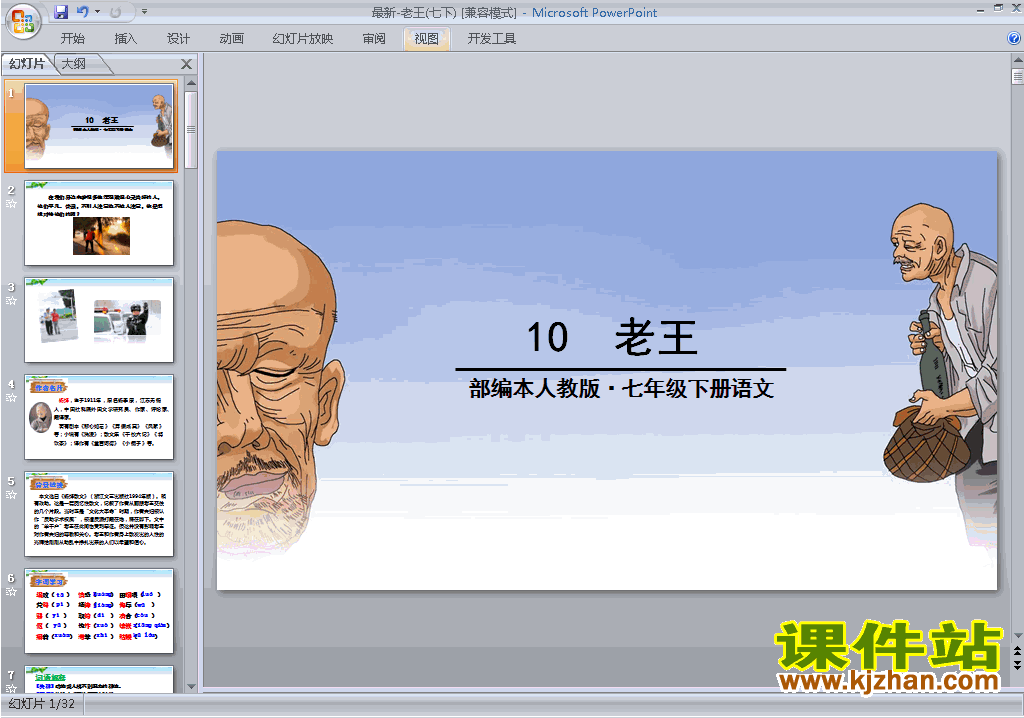Select slide 3 thumbnail with two photos
Viewport: 1024px width, 718px height.
coord(99,319)
